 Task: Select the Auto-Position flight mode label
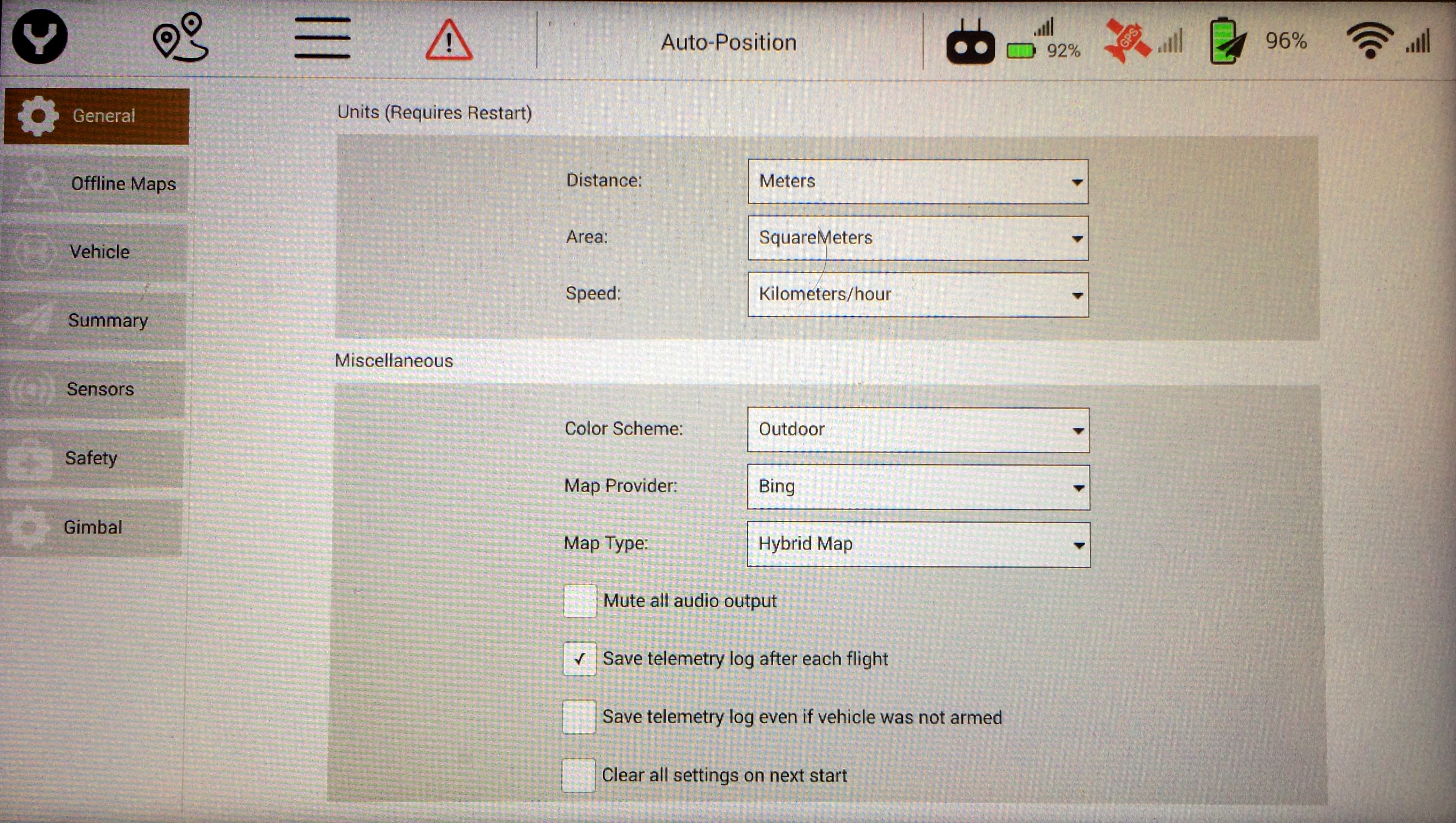tap(729, 43)
